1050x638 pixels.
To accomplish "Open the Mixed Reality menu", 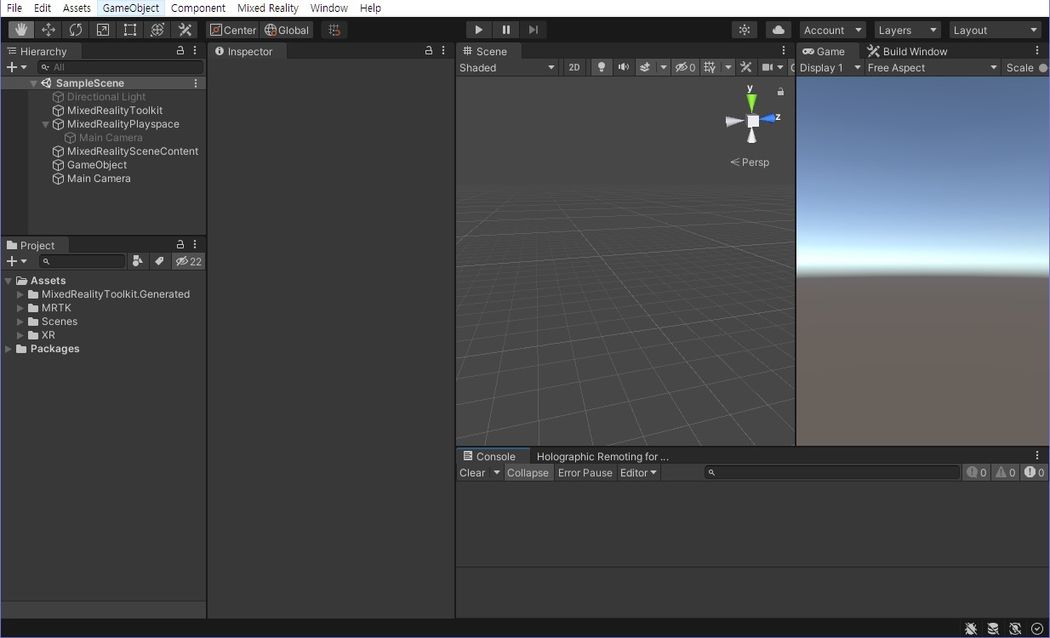I will tap(267, 8).
